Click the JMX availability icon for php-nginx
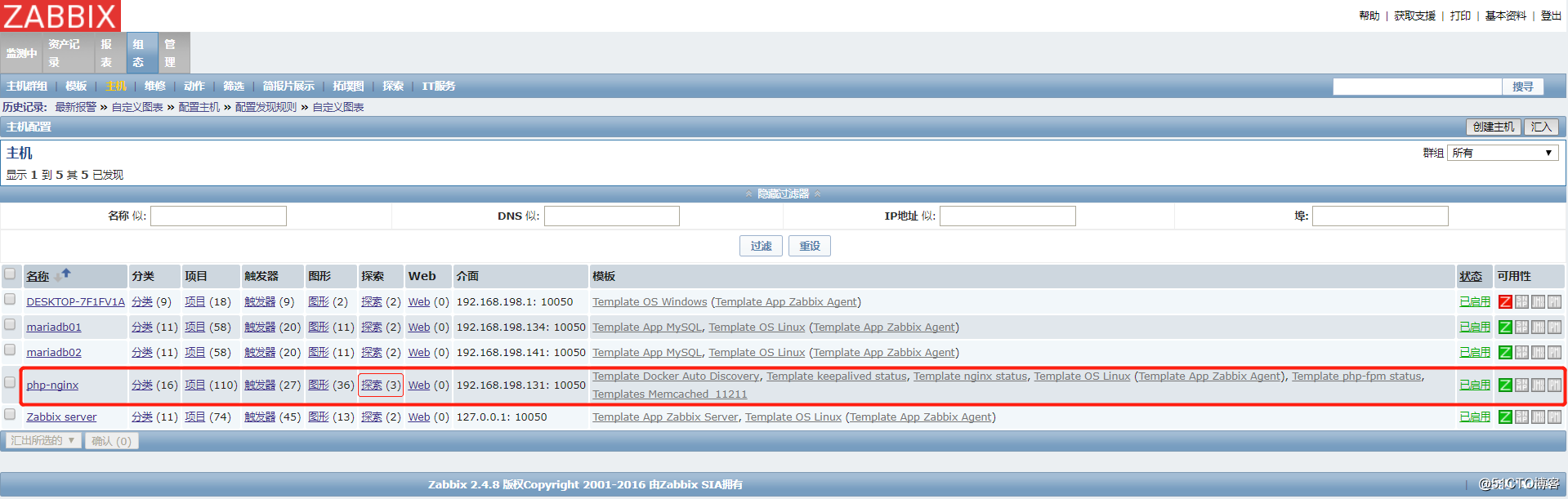 (x=1538, y=385)
